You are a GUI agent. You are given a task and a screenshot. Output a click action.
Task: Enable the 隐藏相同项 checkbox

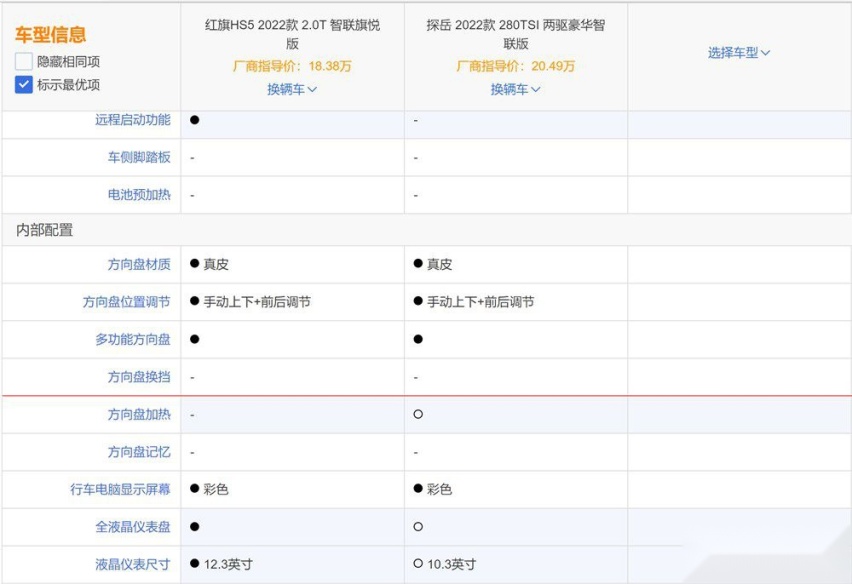point(23,61)
